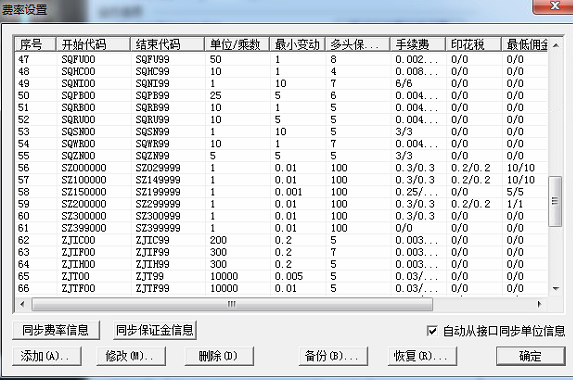The height and width of the screenshot is (380, 573).
Task: Click end code cell SZ029999
Action: (x=158, y=168)
